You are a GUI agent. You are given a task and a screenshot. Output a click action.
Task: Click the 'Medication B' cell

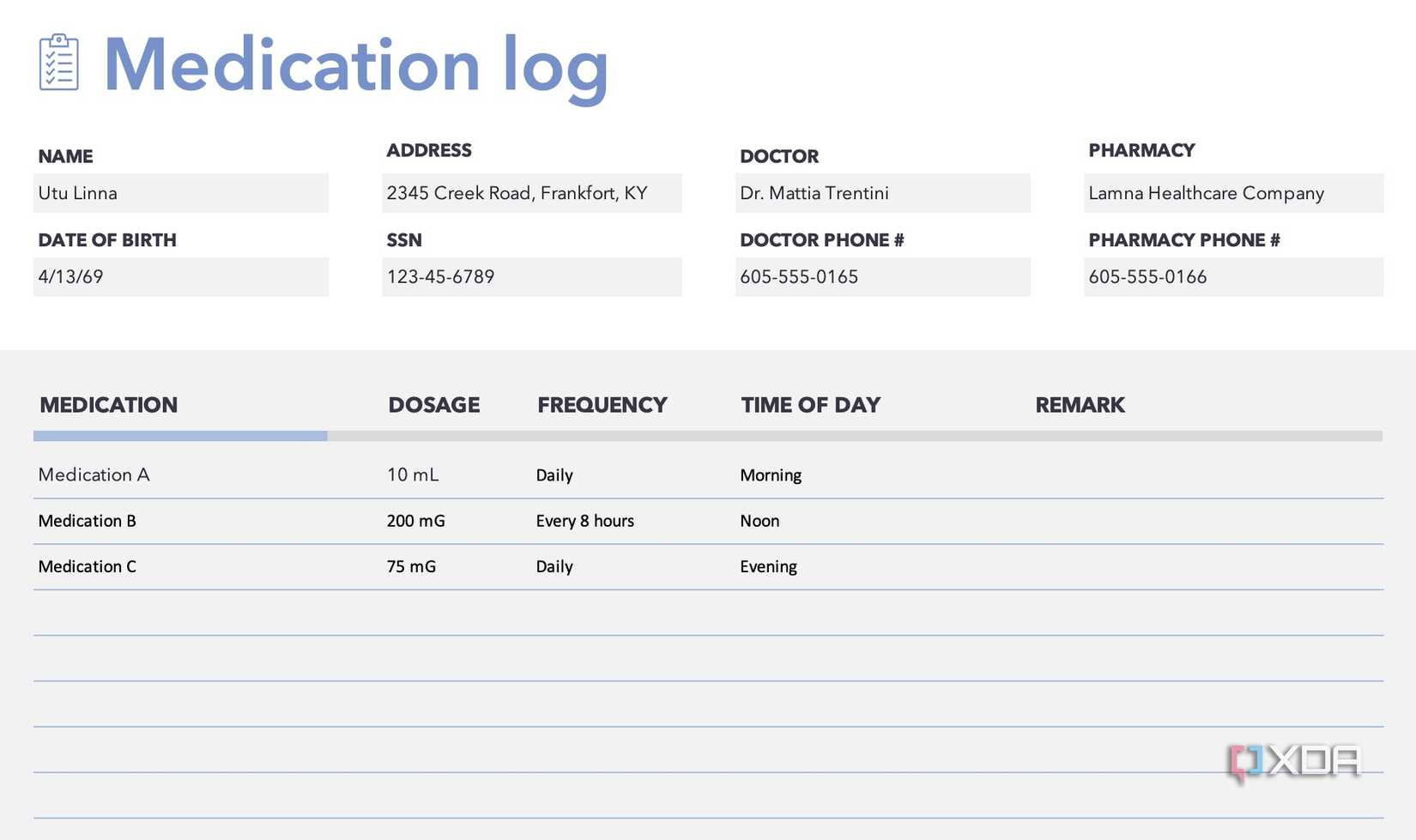pyautogui.click(x=88, y=521)
